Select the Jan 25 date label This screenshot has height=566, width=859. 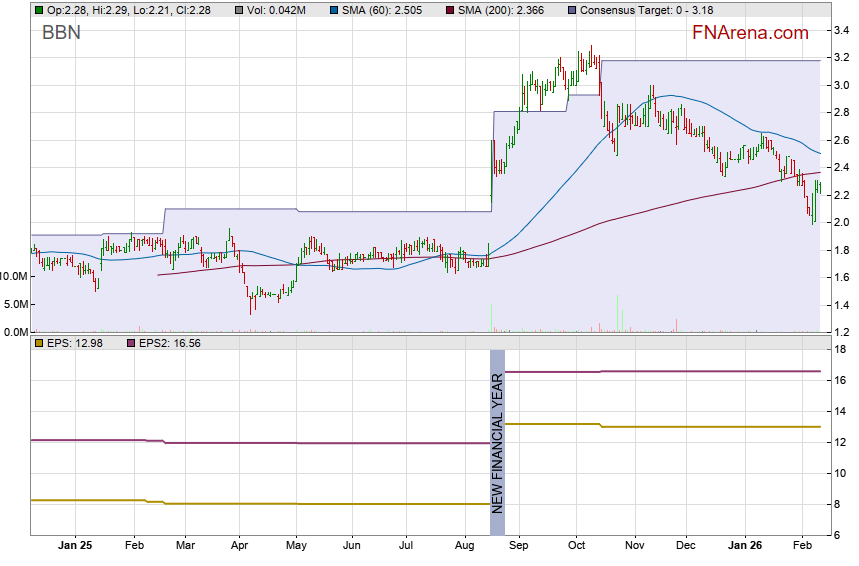pyautogui.click(x=75, y=547)
